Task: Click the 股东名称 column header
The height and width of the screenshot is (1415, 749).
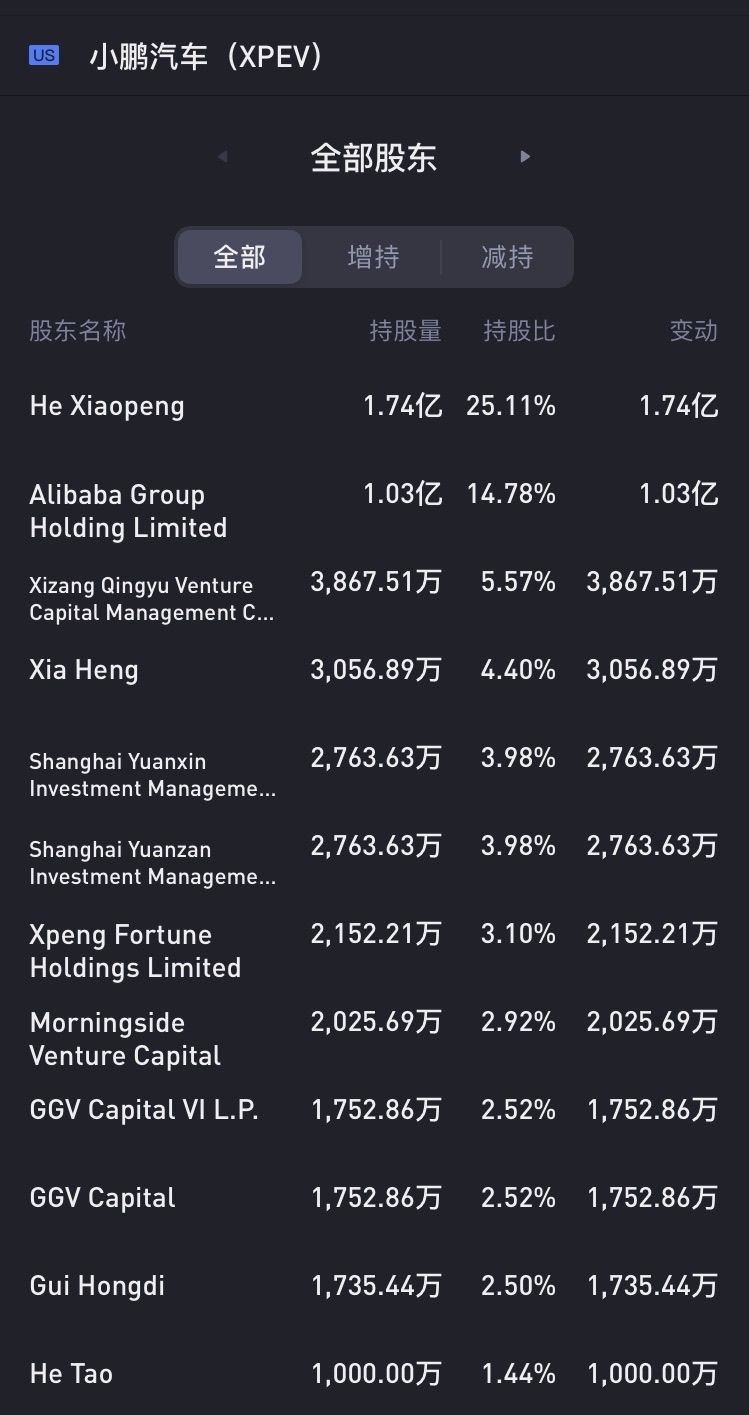Action: point(78,331)
